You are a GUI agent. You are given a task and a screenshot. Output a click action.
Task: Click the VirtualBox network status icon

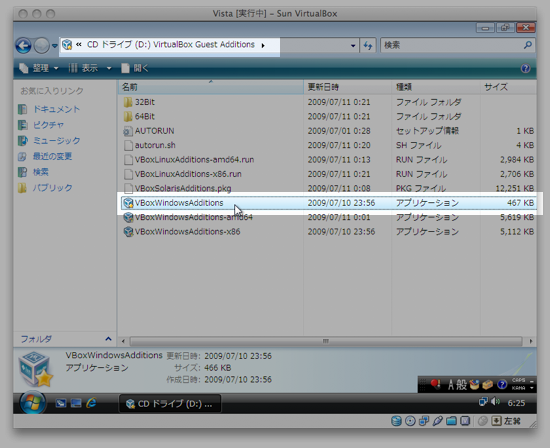424,421
